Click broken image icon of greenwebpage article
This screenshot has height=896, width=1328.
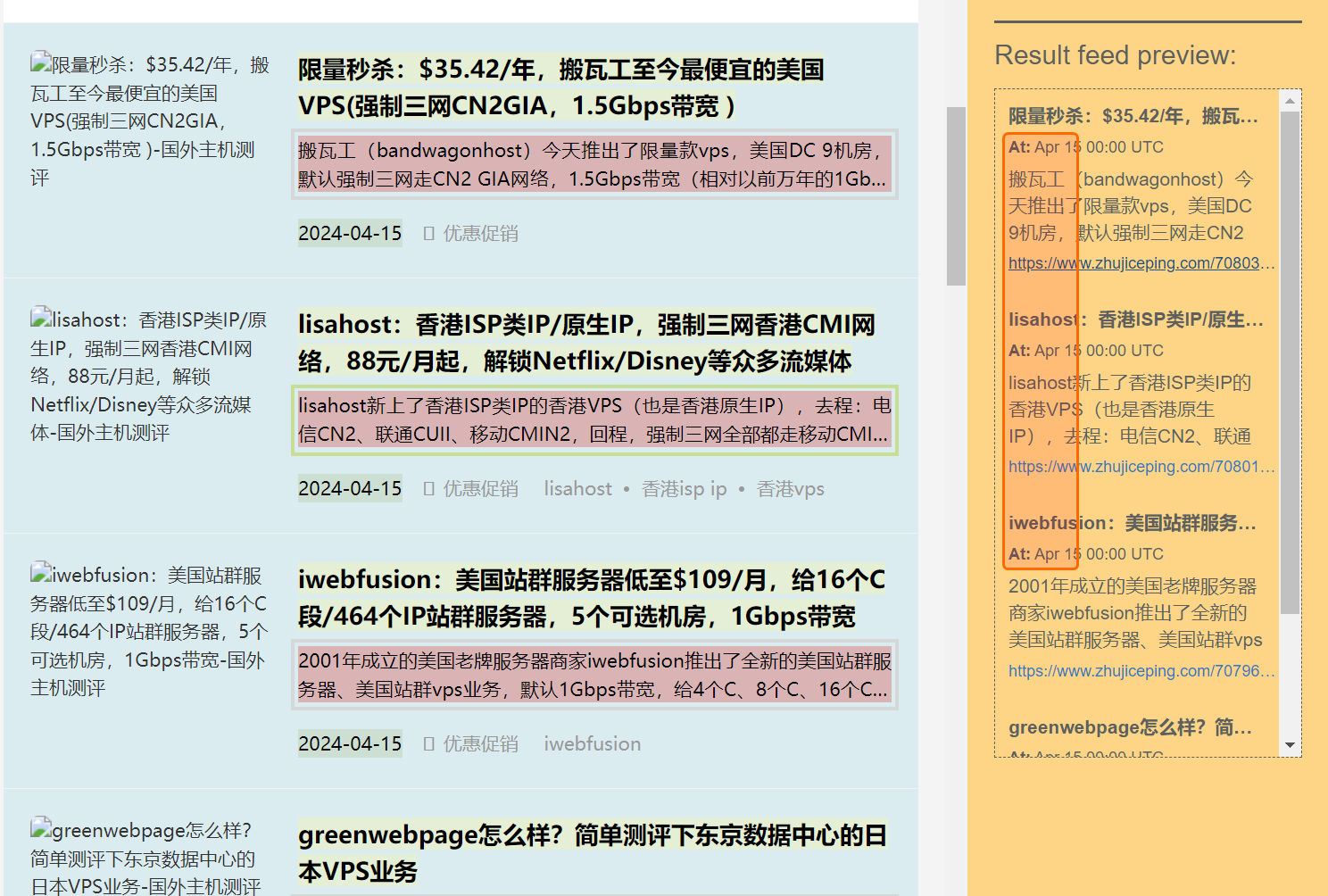point(41,828)
